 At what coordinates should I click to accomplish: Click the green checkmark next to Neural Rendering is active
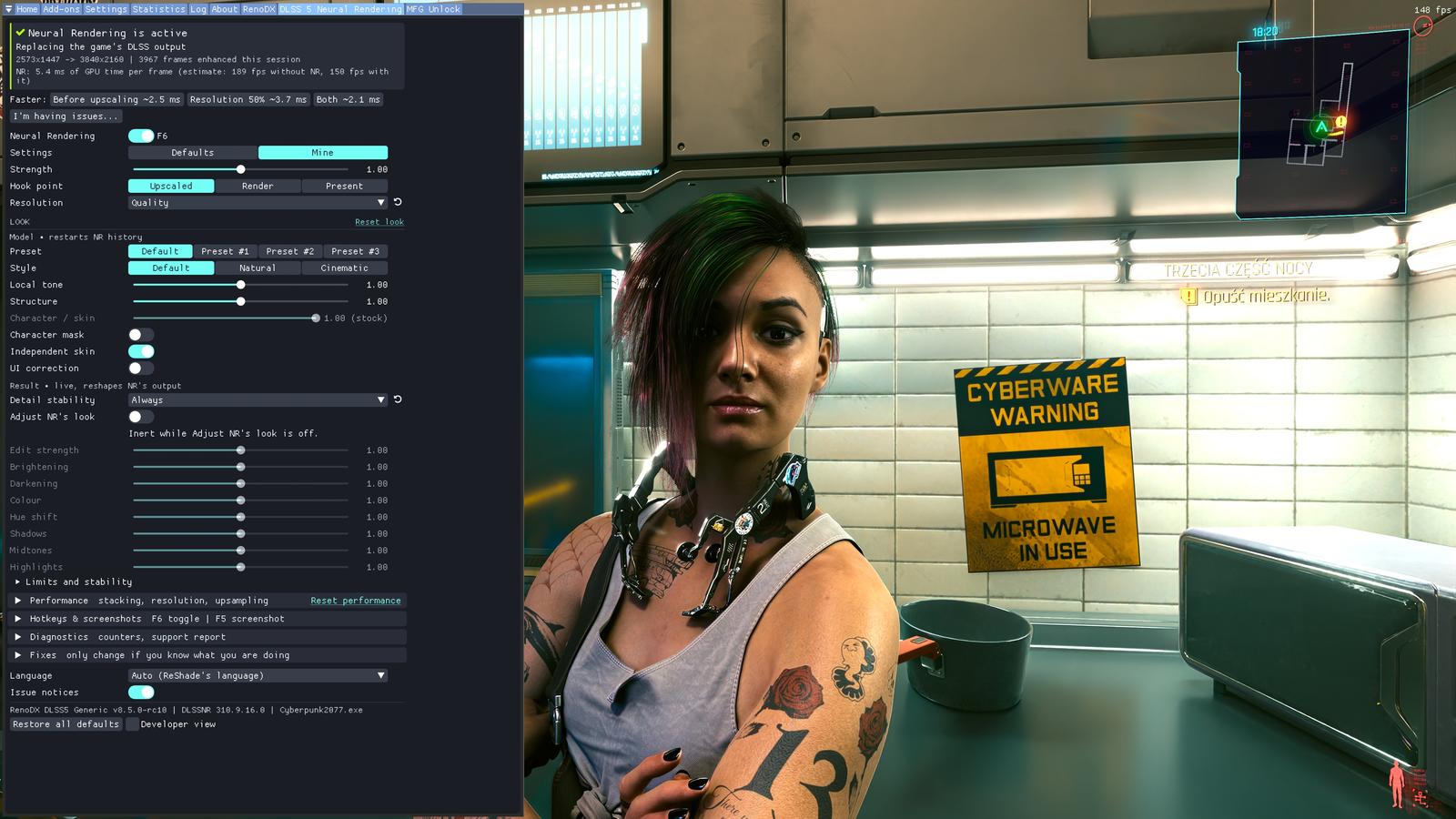click(20, 33)
